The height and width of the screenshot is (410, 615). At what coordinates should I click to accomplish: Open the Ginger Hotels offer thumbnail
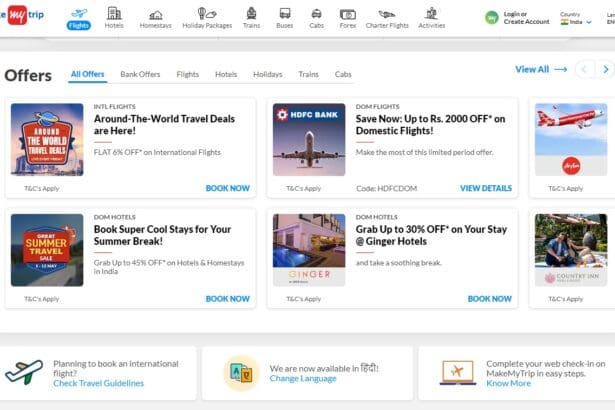tap(309, 250)
